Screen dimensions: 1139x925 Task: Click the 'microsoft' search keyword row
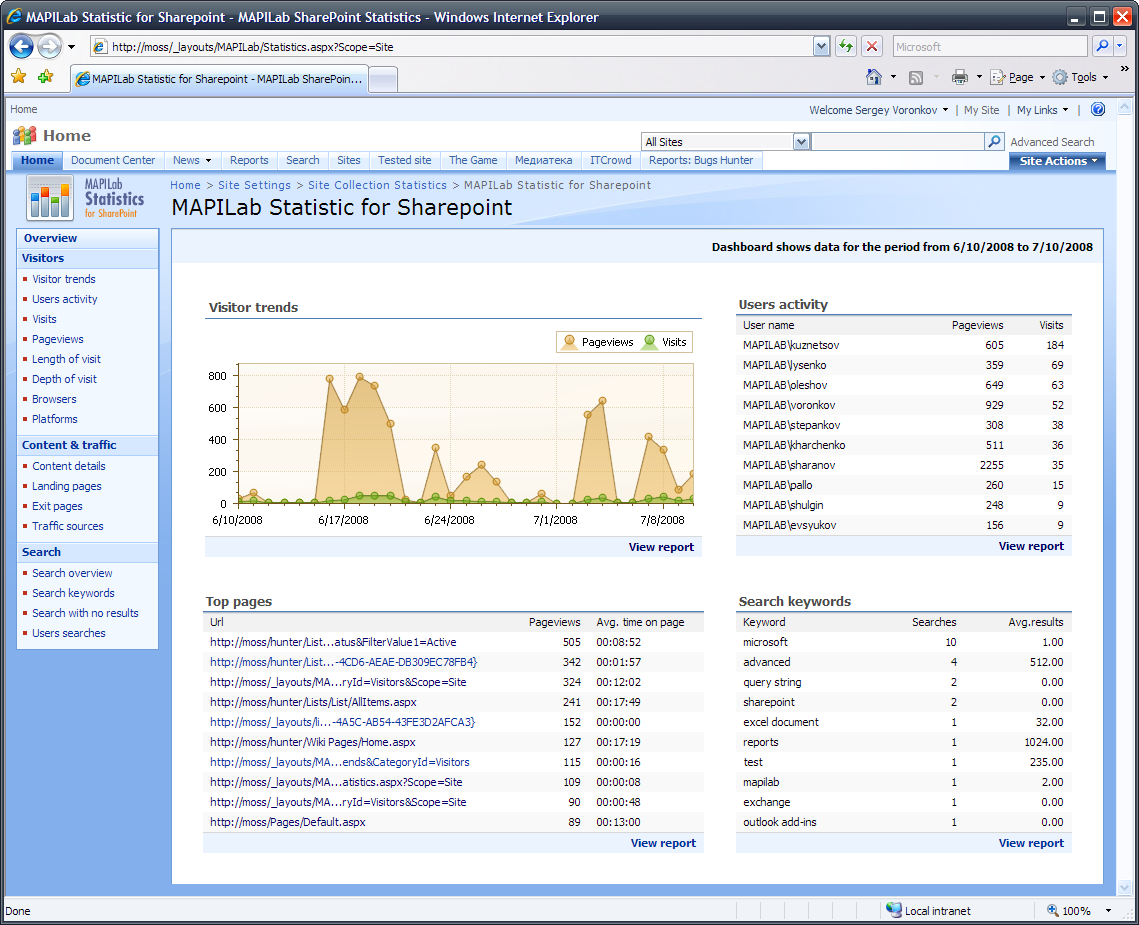[x=904, y=642]
